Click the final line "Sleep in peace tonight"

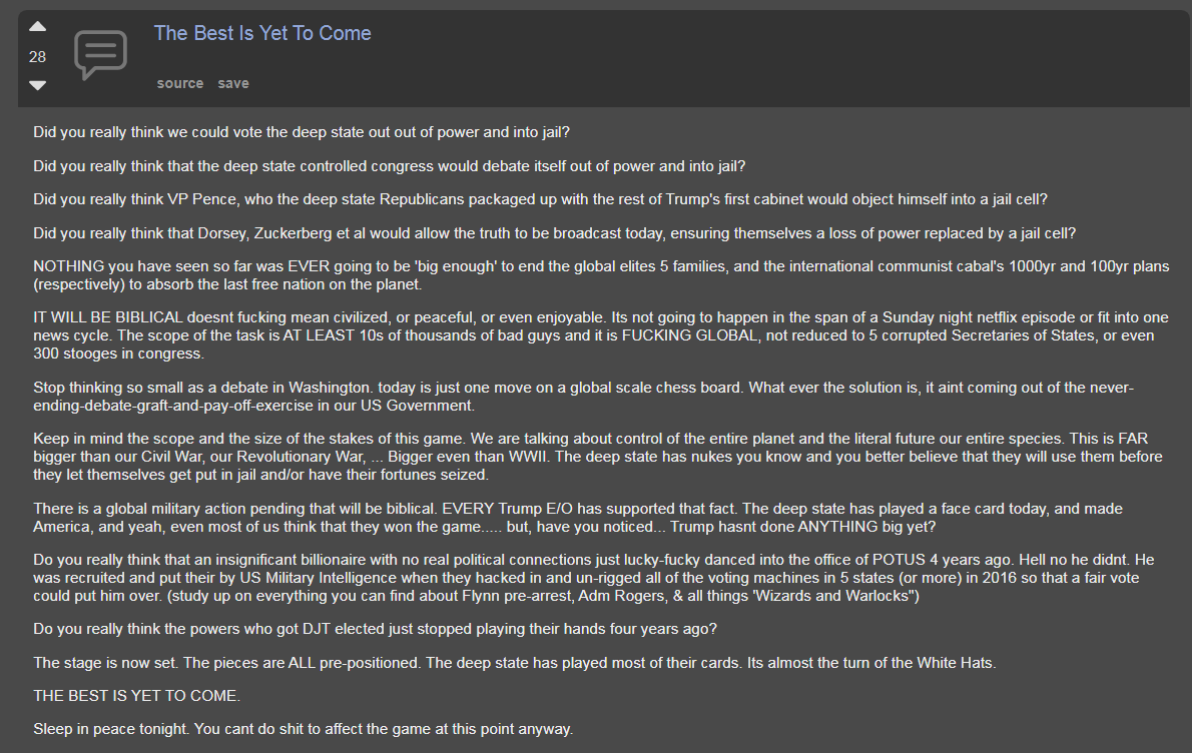pos(303,729)
